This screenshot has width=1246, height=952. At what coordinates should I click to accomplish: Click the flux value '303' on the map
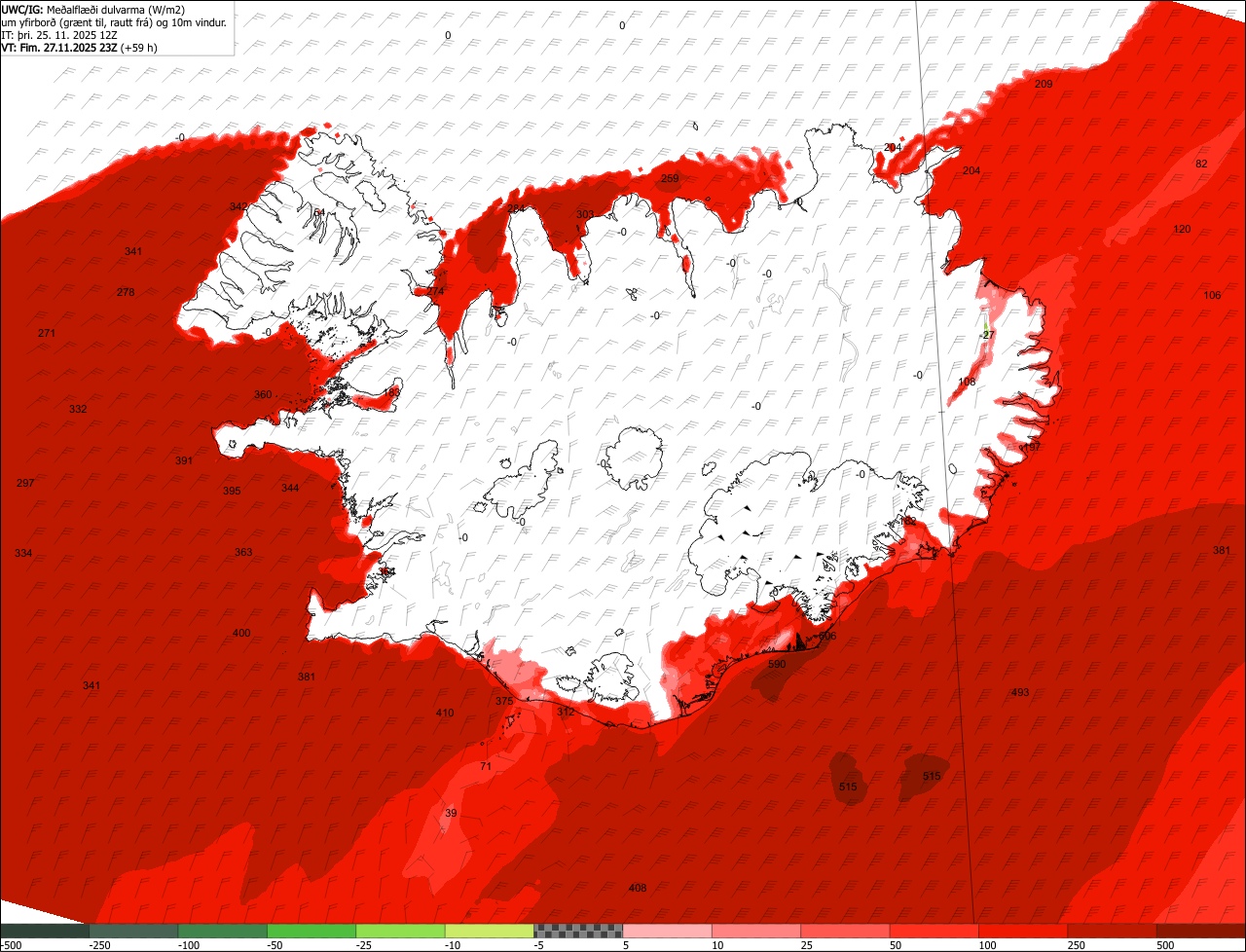pyautogui.click(x=585, y=214)
